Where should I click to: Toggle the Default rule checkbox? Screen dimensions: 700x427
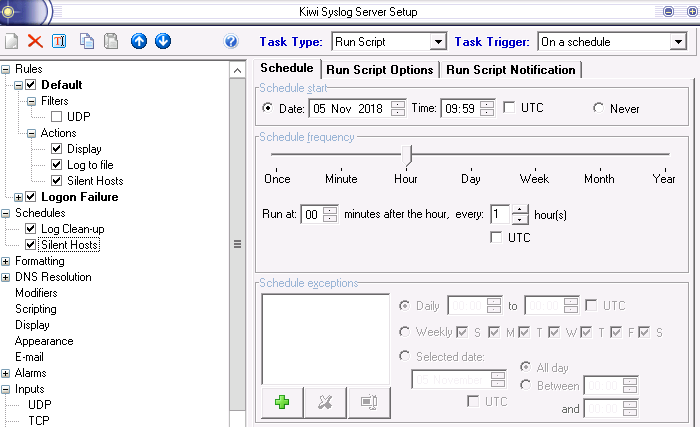point(30,84)
